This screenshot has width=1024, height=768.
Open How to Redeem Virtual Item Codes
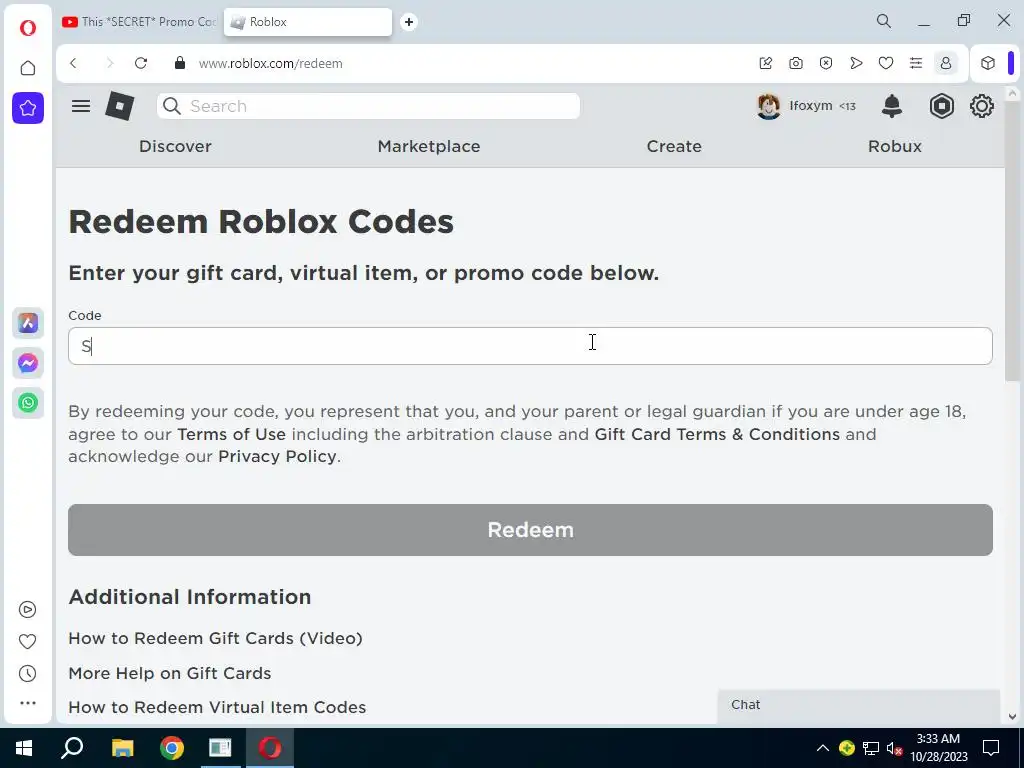(217, 707)
